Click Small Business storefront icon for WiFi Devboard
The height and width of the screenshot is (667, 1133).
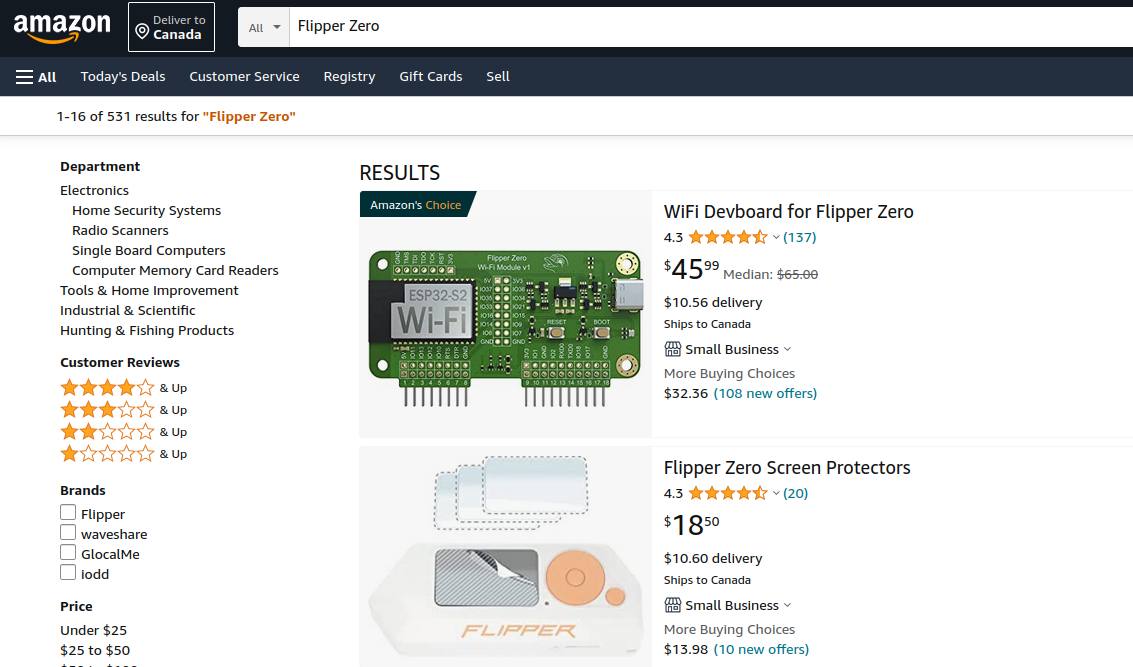click(673, 349)
